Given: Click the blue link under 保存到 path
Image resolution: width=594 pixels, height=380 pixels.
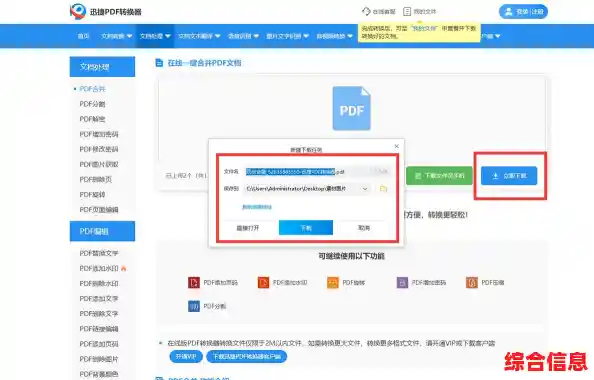Looking at the screenshot, I should click(257, 207).
